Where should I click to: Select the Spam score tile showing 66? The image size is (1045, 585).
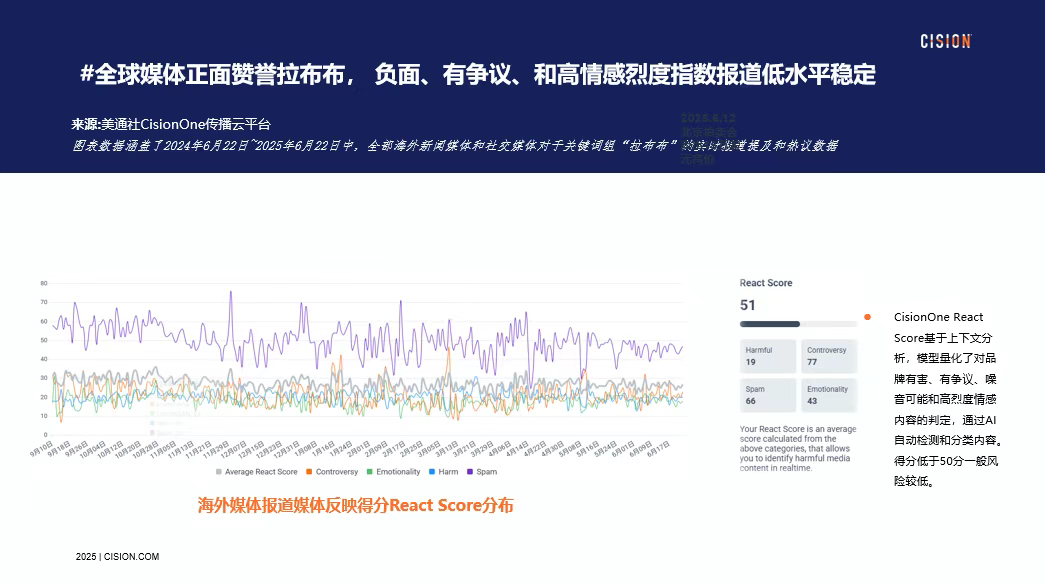coord(769,393)
